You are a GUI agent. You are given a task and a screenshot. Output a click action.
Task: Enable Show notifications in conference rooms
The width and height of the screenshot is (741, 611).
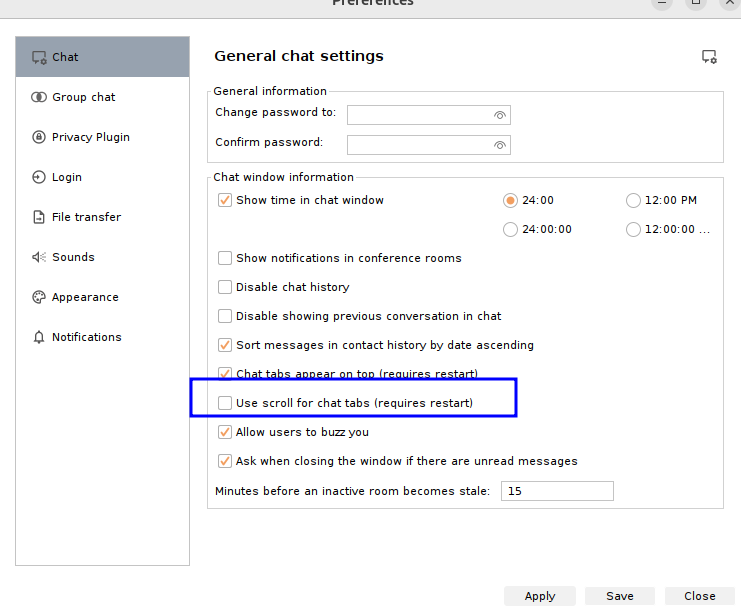pos(225,258)
